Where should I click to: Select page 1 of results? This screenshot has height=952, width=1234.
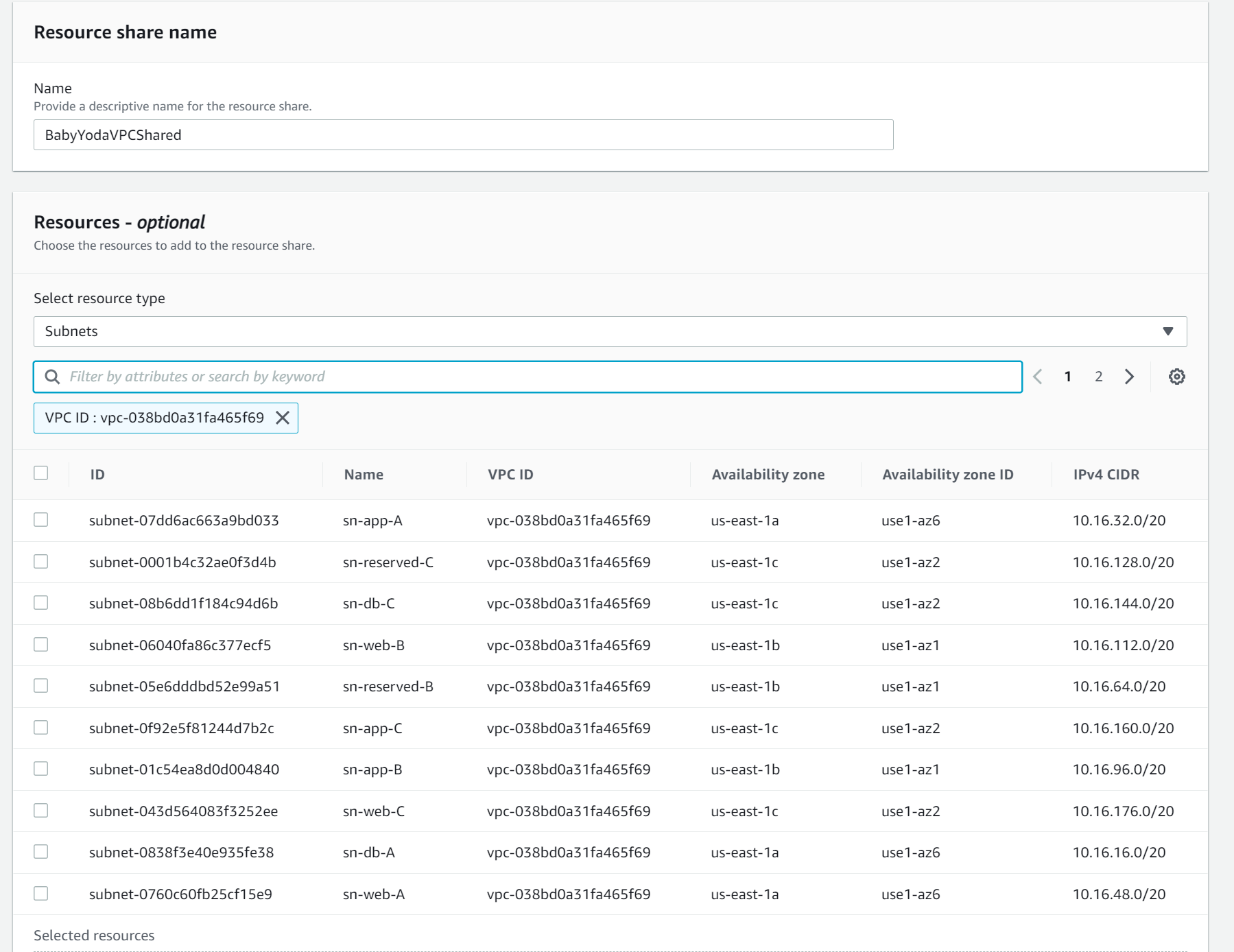(1067, 377)
